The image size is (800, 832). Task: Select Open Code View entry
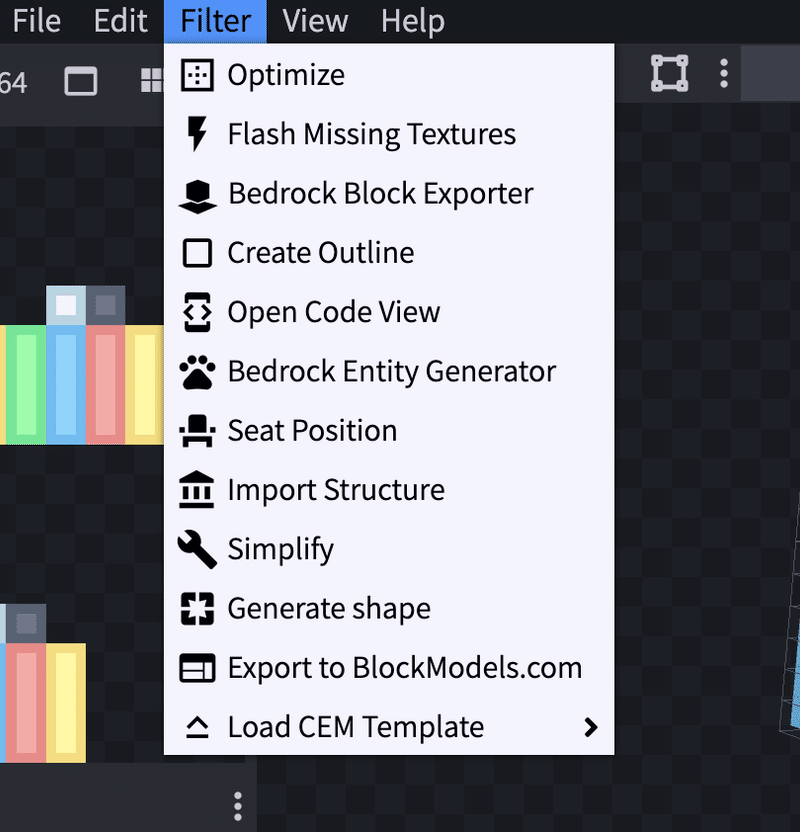tap(389, 312)
